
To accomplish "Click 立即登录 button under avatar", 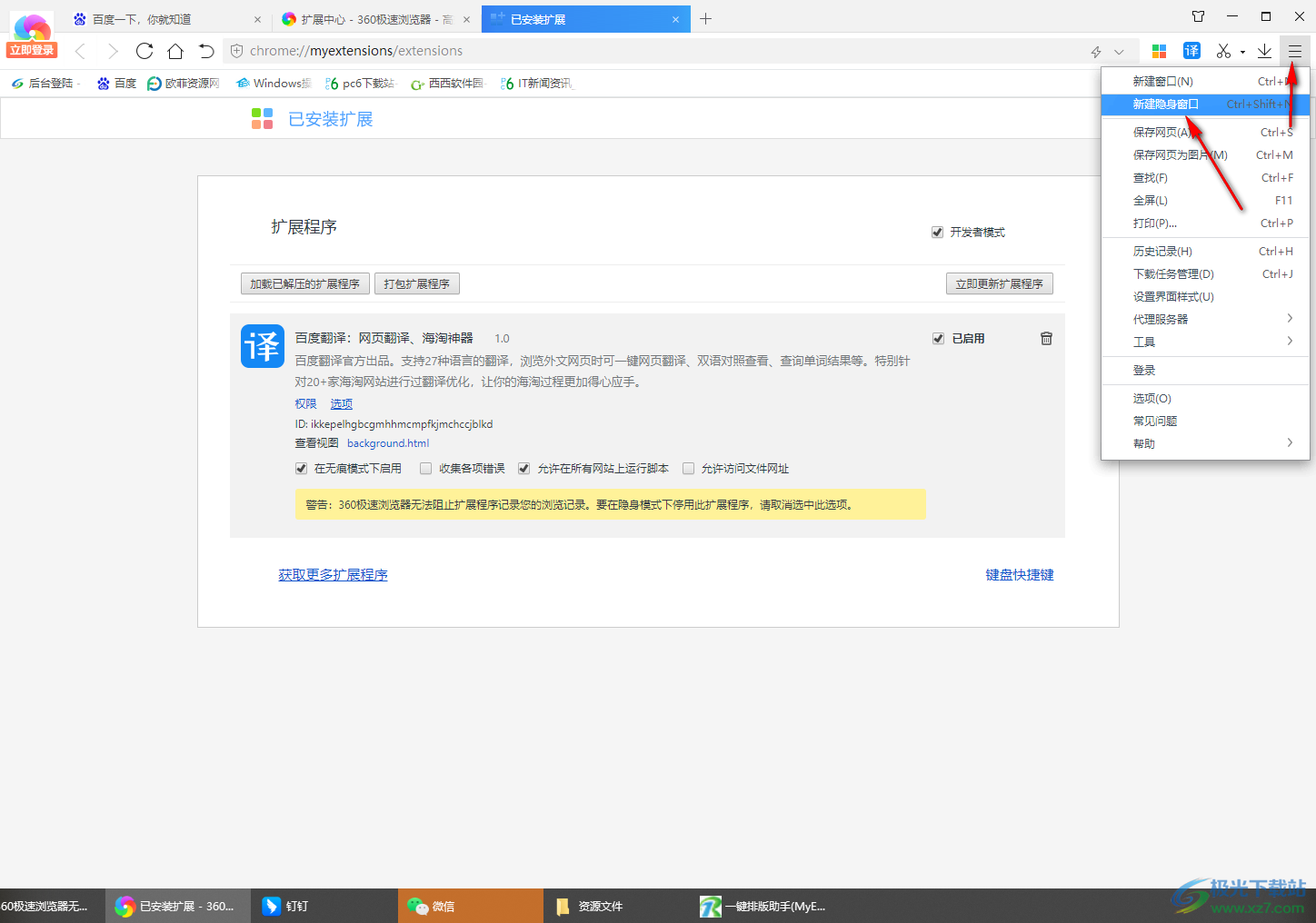I will pyautogui.click(x=32, y=51).
